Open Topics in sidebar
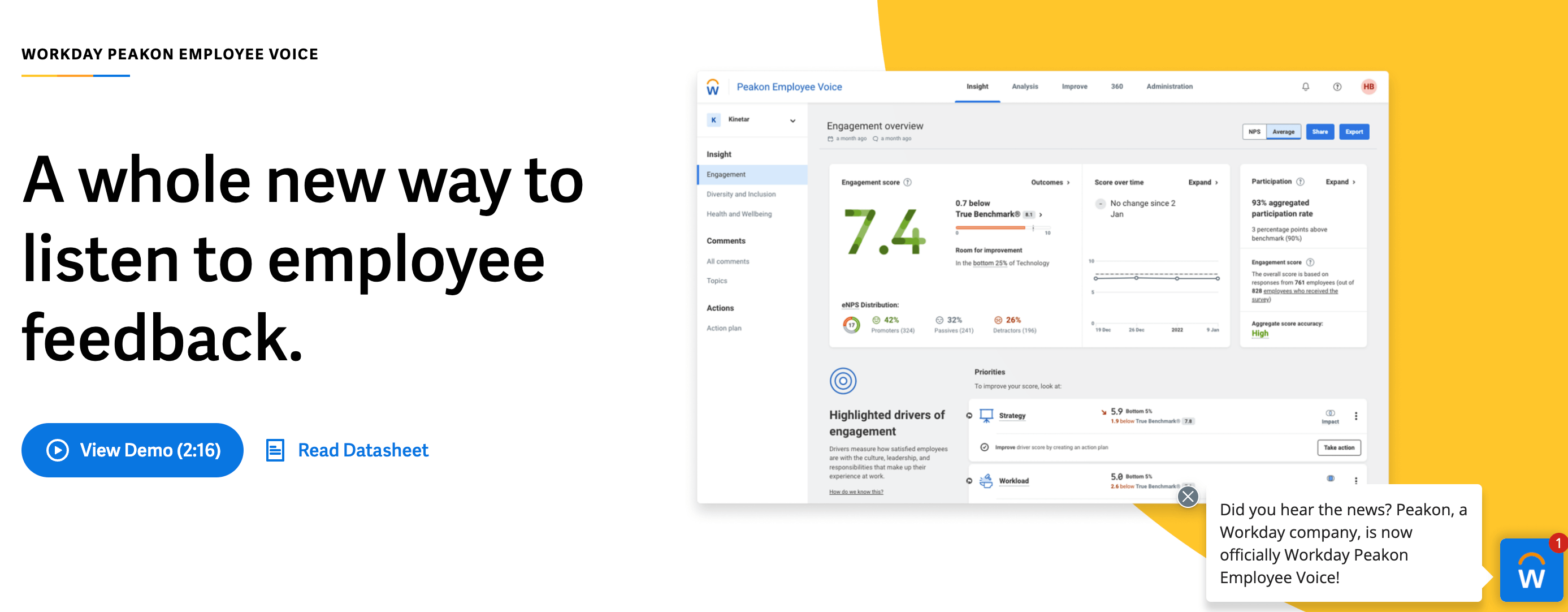This screenshot has height=612, width=1568. click(716, 281)
